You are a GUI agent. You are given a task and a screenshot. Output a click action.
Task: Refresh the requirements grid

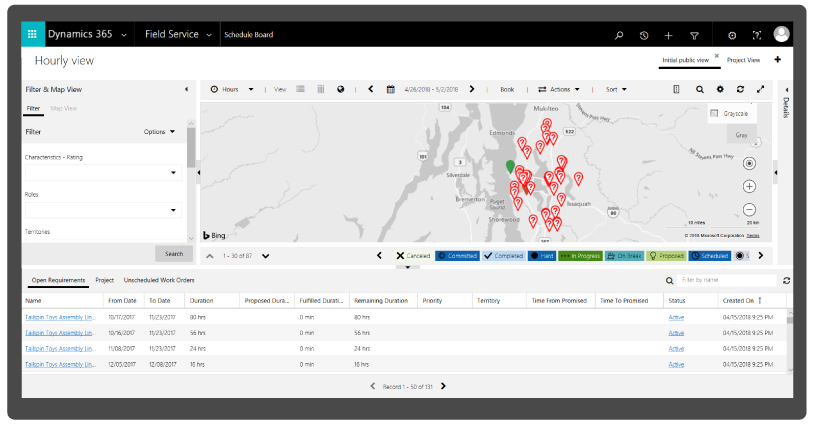click(x=786, y=280)
